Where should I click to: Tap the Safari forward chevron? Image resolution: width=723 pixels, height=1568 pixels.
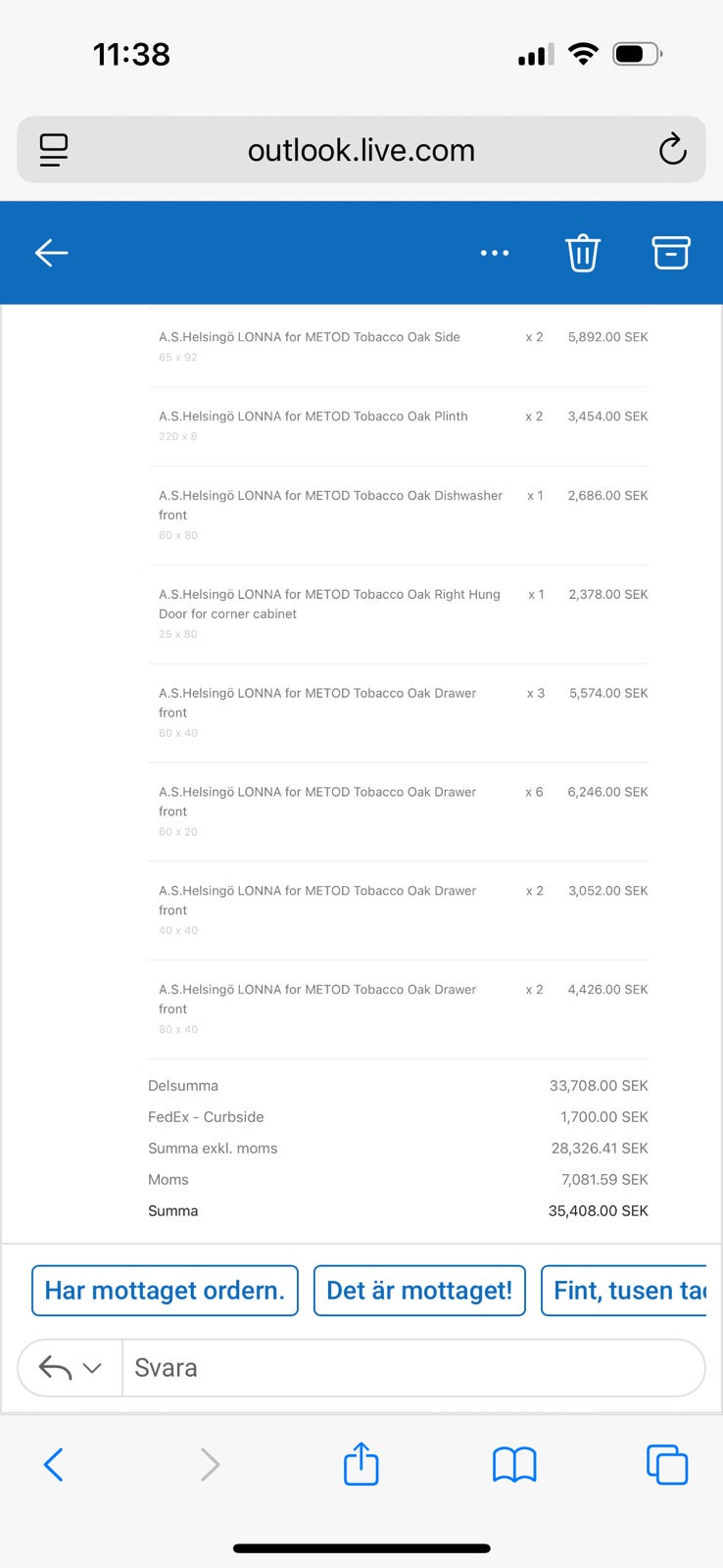click(210, 1465)
